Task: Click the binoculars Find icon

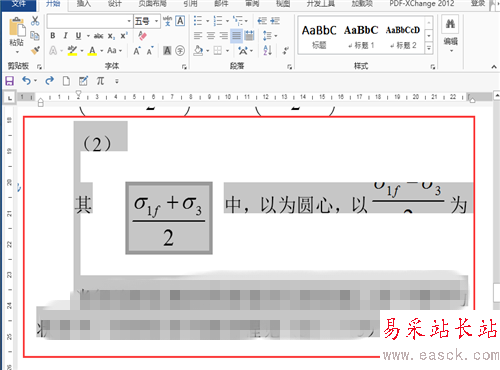Action: [x=450, y=23]
